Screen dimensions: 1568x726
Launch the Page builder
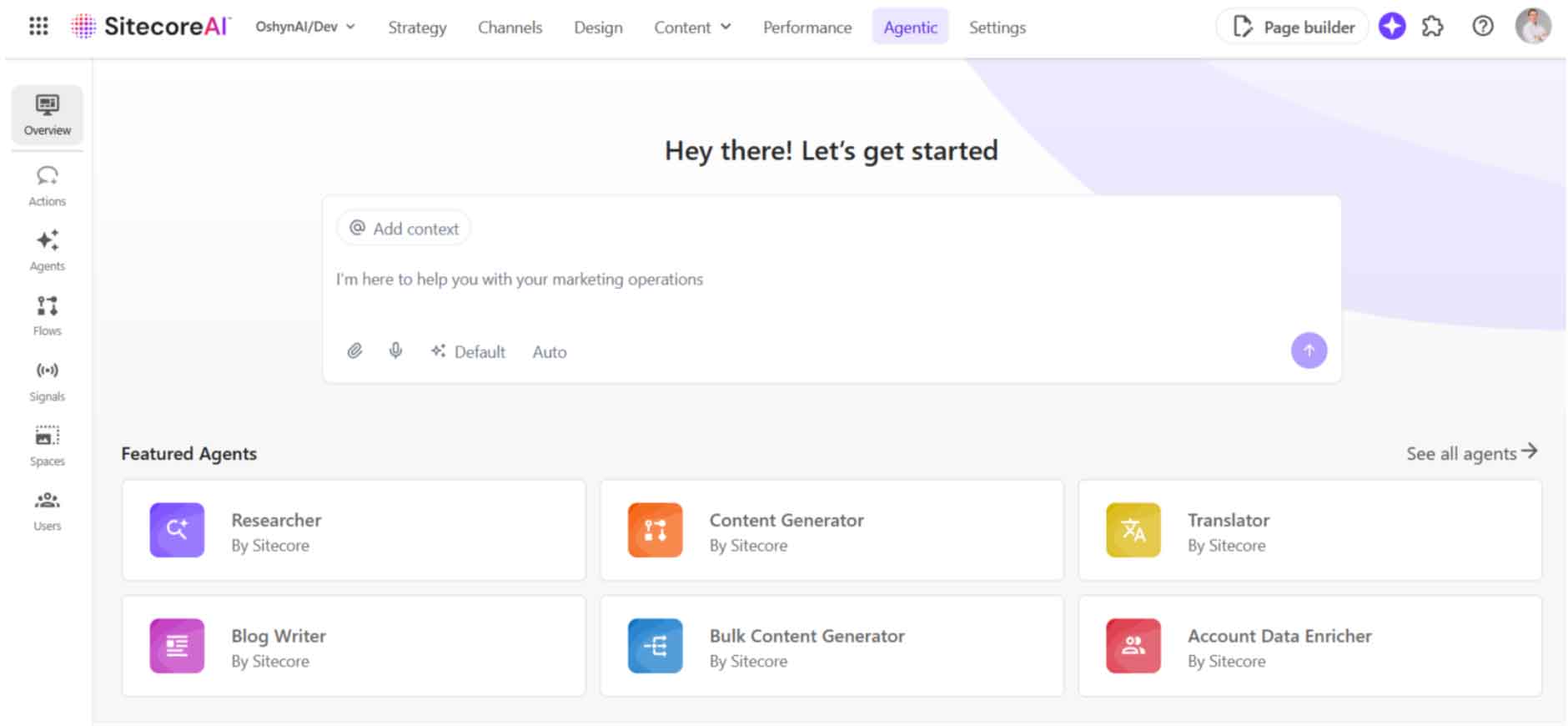click(x=1293, y=27)
